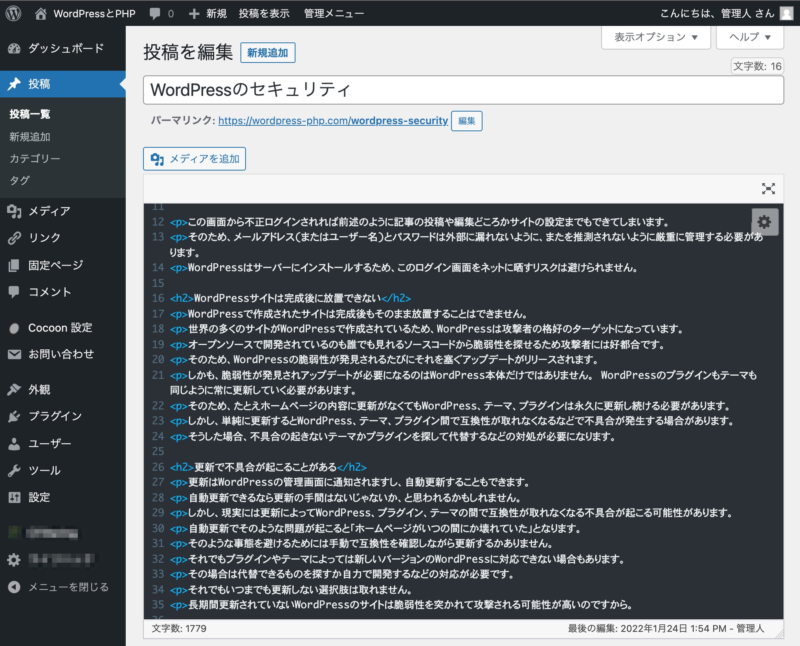
Task: Toggle distraction-free fullscreen editor icon
Action: point(768,189)
